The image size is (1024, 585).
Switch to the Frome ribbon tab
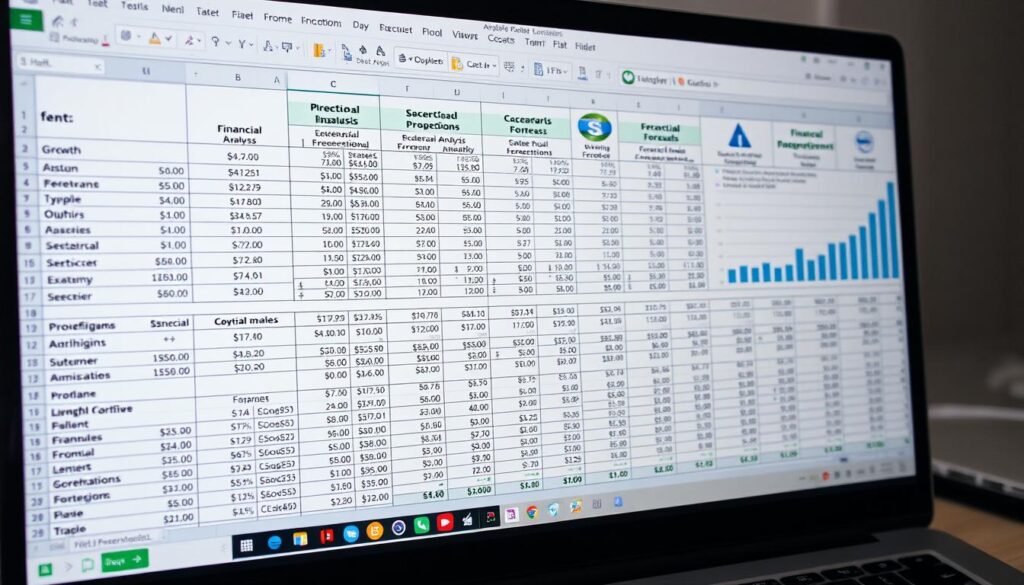point(277,18)
